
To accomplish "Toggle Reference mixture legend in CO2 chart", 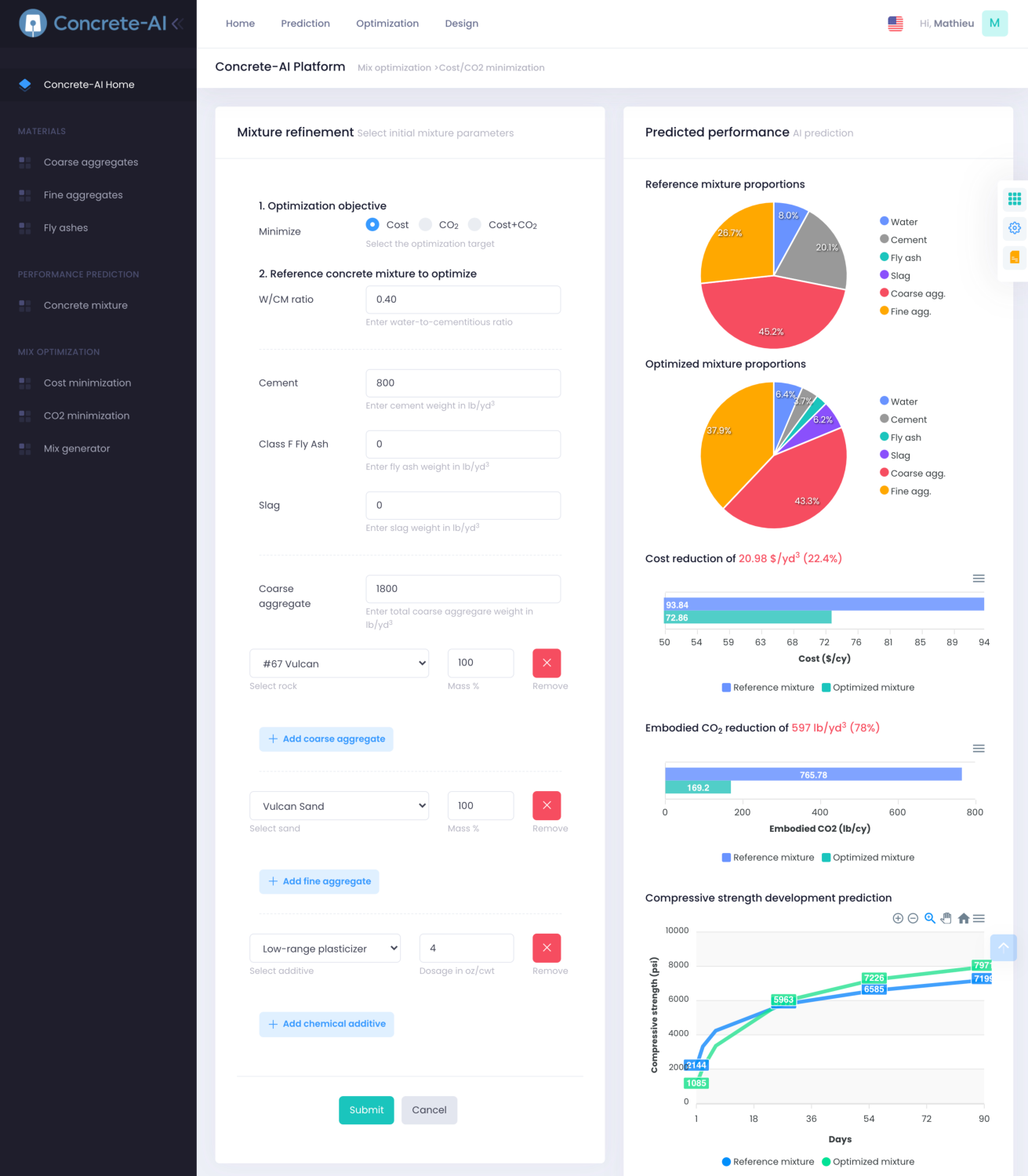I will (768, 858).
